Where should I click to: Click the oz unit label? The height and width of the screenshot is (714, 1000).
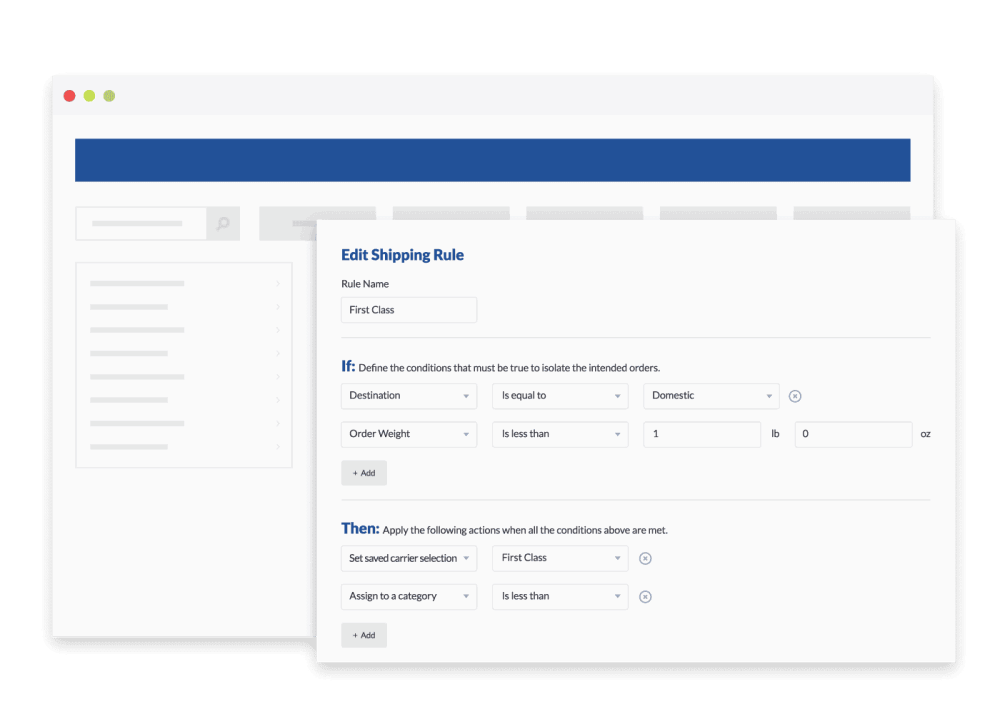(x=925, y=434)
